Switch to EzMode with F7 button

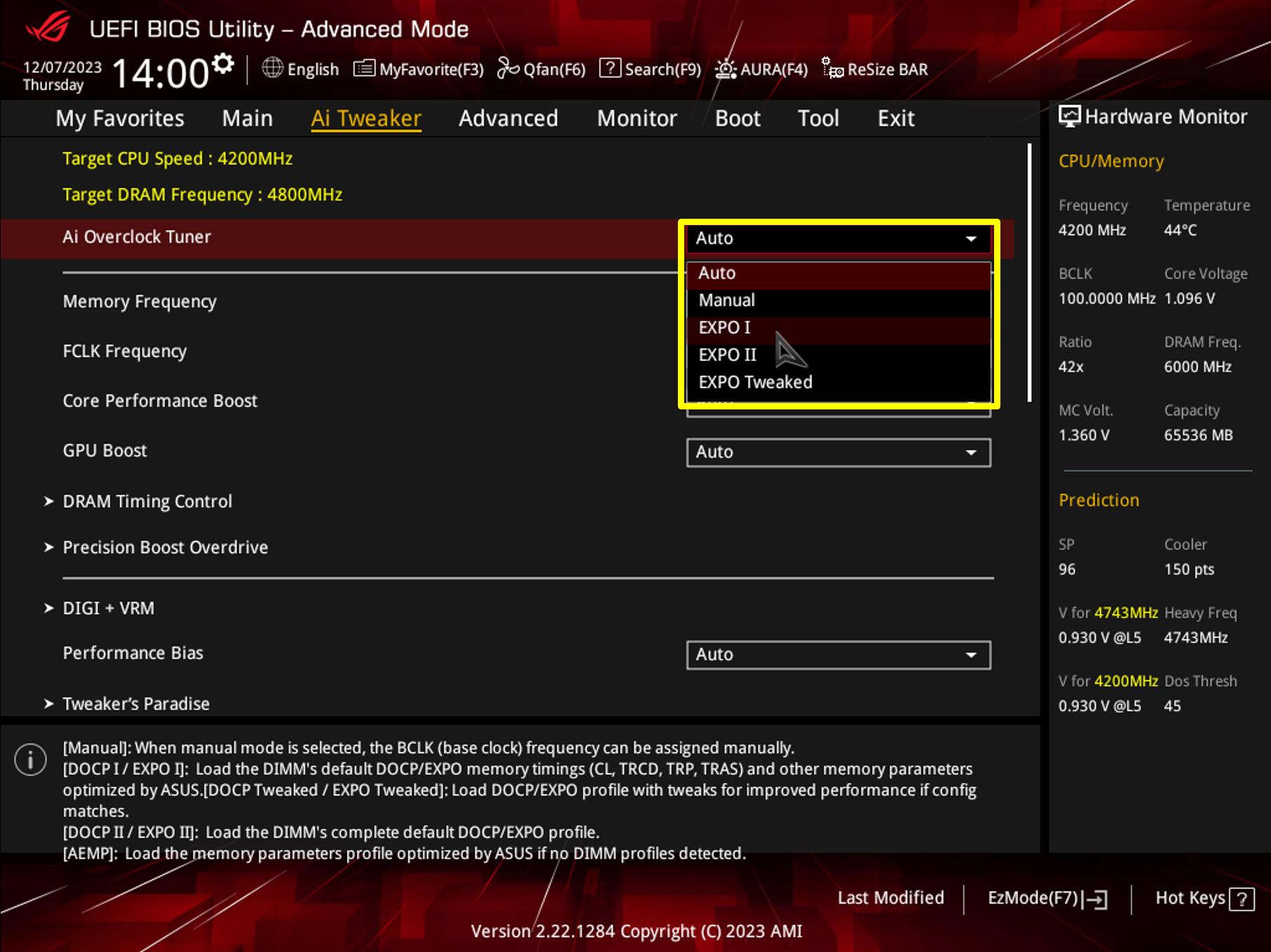pos(1047,898)
